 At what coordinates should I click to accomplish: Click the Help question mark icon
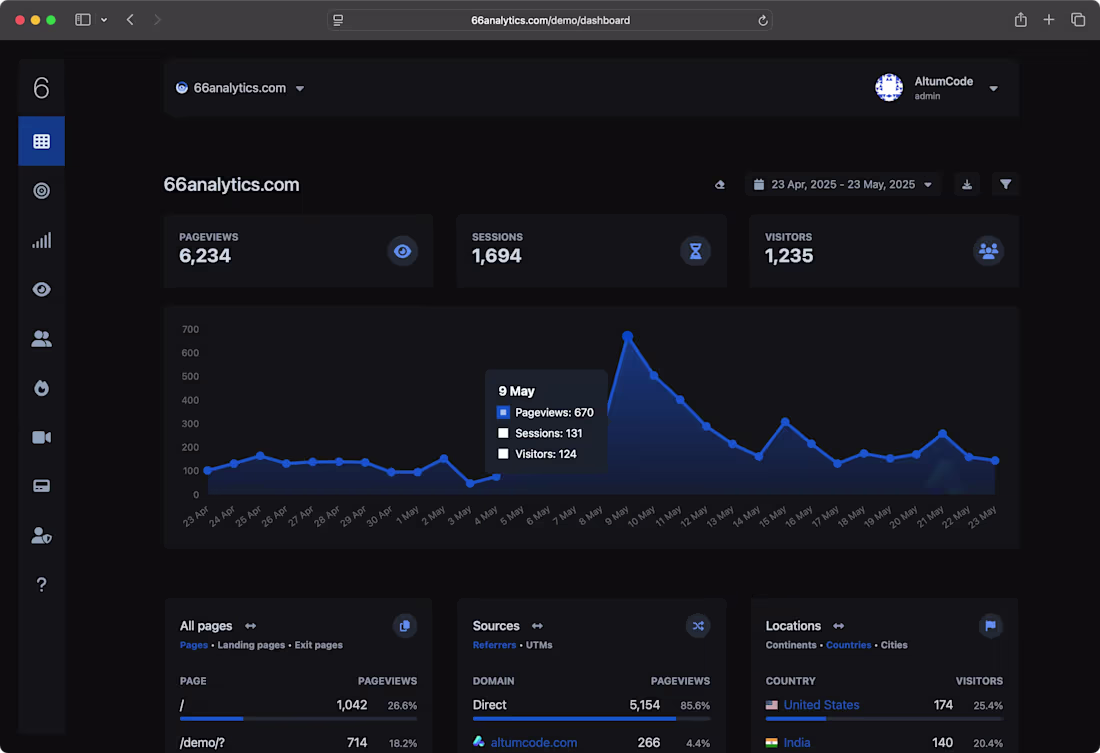tap(41, 584)
